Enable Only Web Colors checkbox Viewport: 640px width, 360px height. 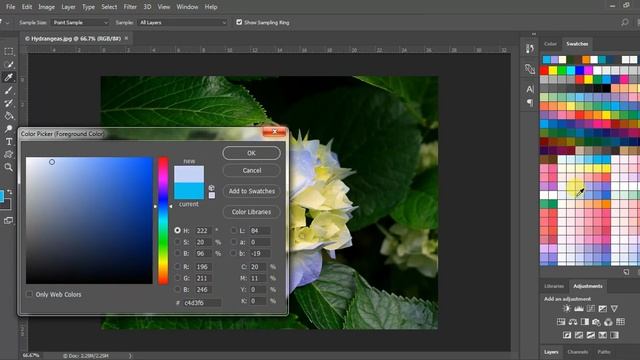(29, 294)
